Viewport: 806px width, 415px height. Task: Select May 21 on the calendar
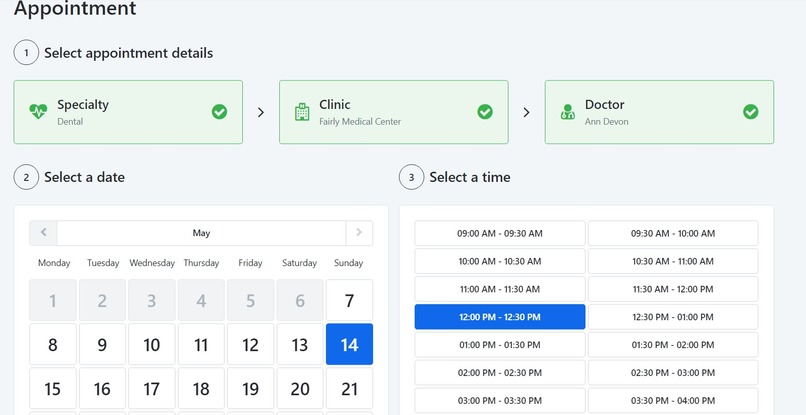point(350,388)
